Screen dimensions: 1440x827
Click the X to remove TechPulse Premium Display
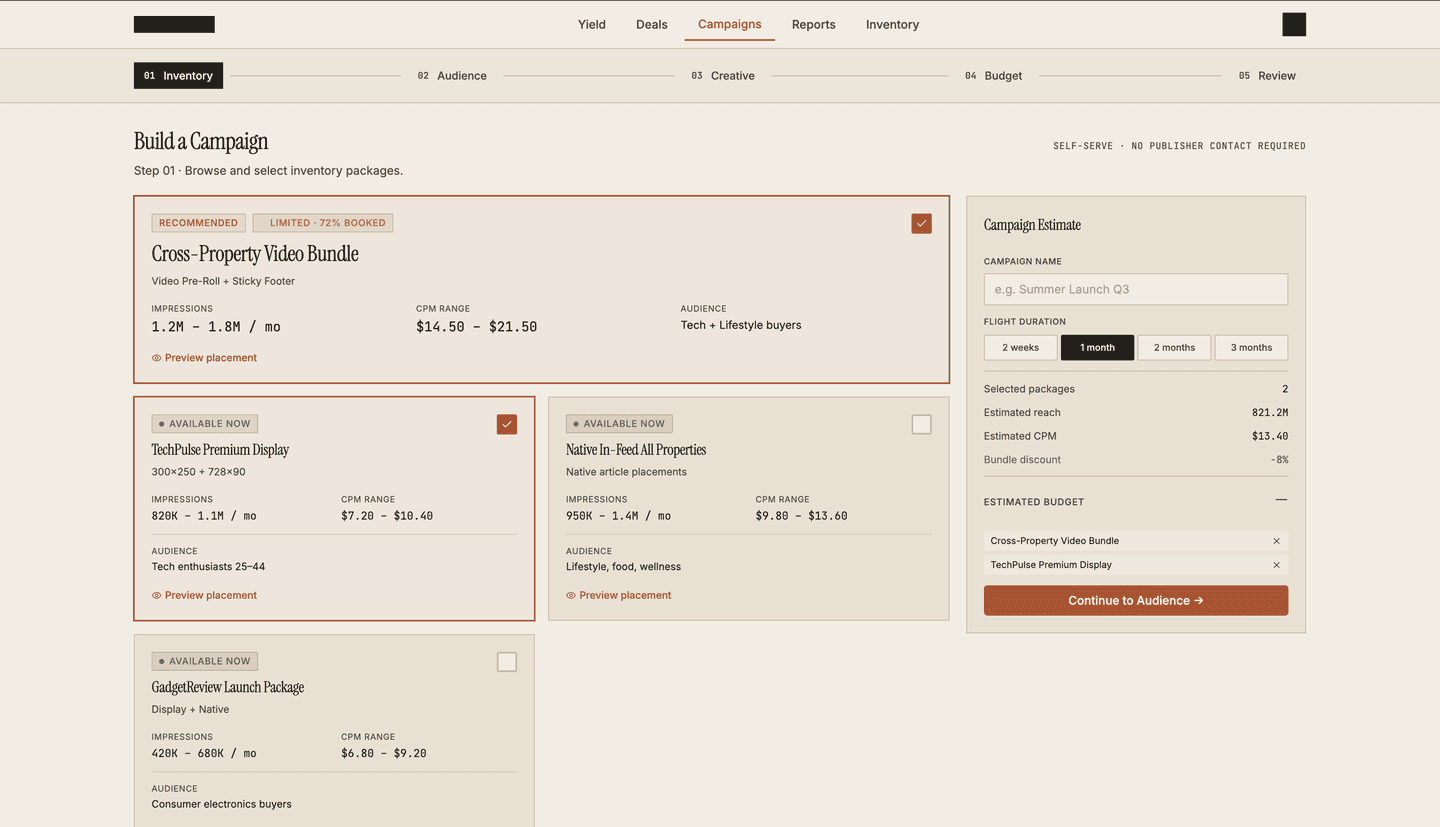point(1276,565)
